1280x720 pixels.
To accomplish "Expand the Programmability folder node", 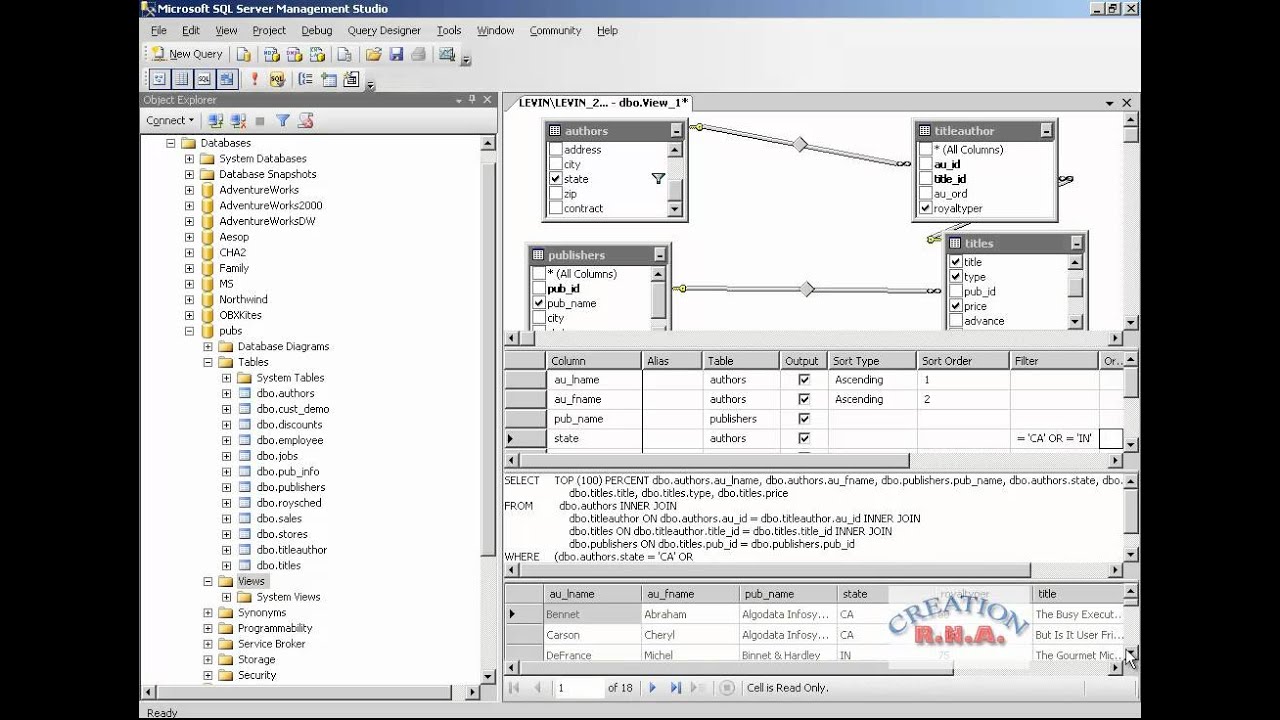I will [x=208, y=628].
